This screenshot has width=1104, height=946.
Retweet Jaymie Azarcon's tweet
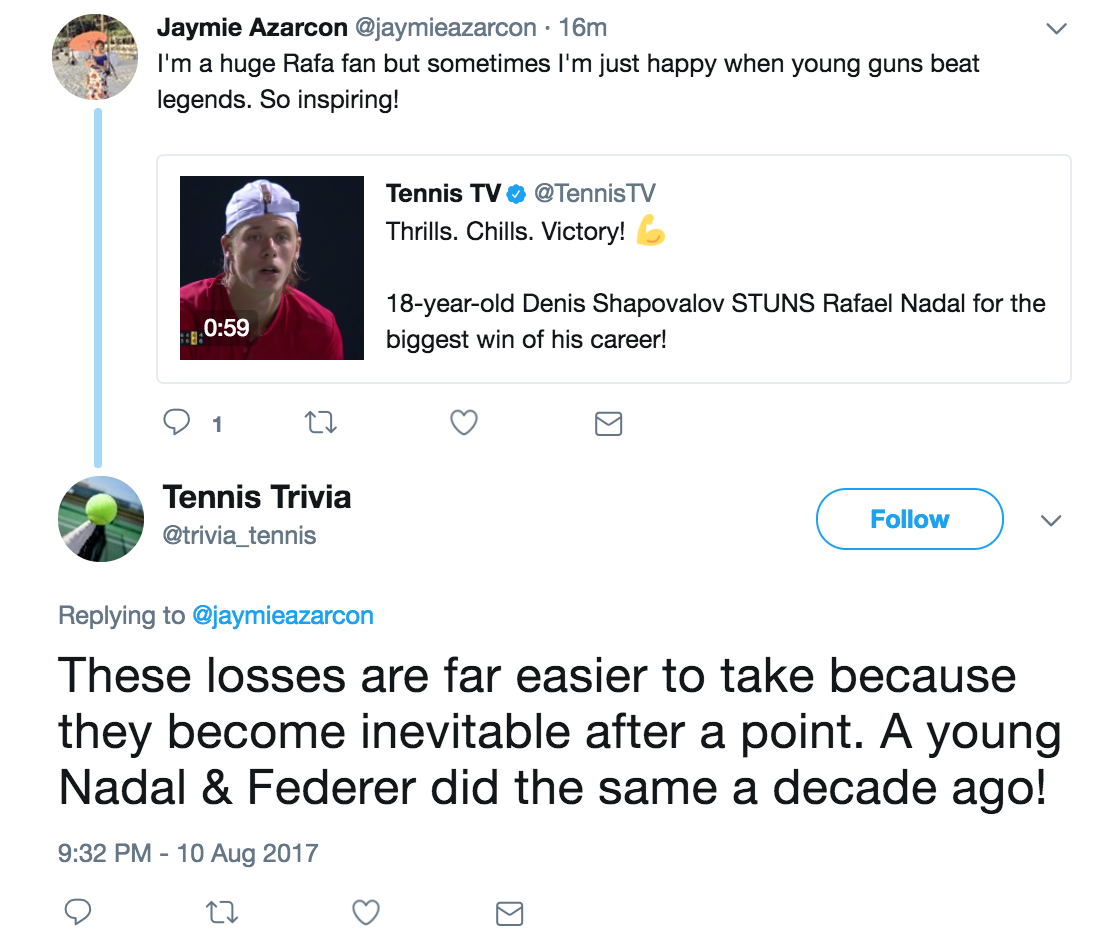(320, 423)
